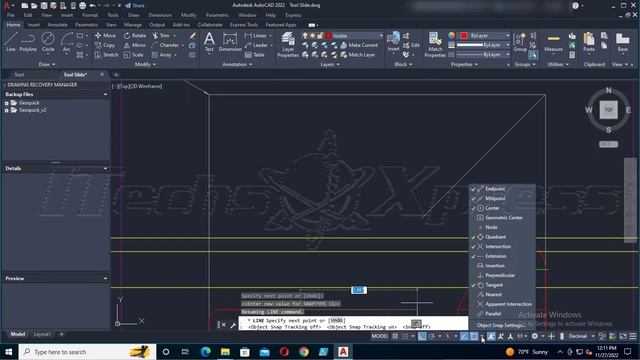Open the Leader dropdown

pos(271,45)
